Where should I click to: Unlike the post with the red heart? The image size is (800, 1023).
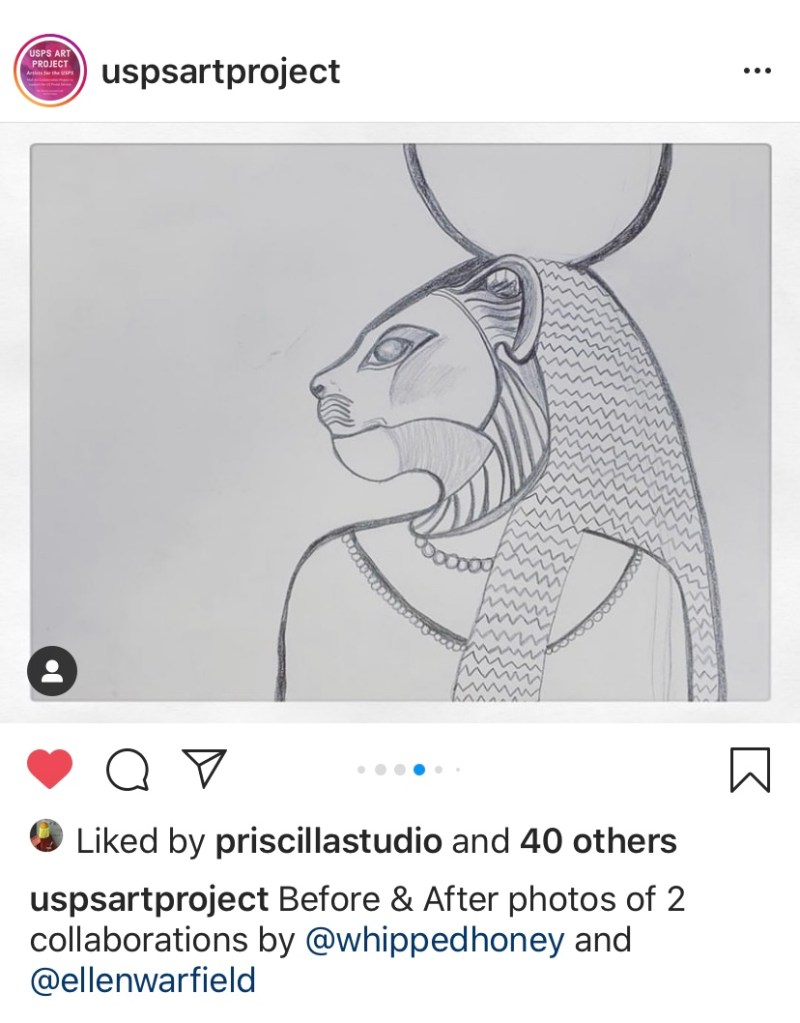coord(49,769)
